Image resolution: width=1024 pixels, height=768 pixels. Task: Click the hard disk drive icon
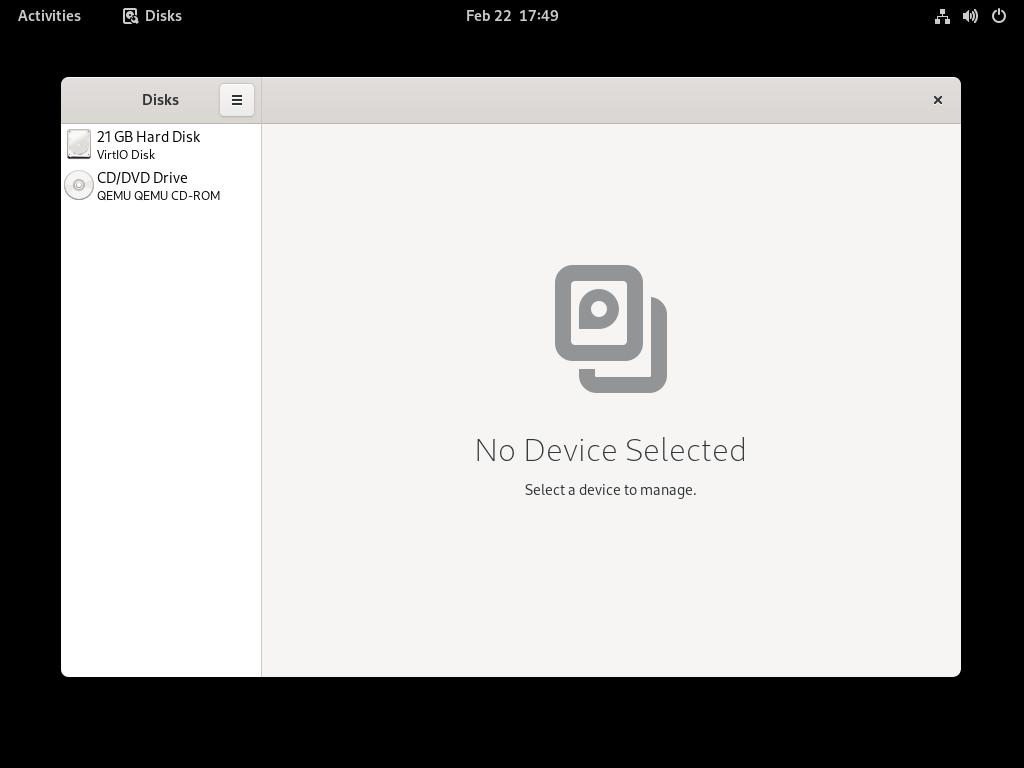tap(79, 144)
